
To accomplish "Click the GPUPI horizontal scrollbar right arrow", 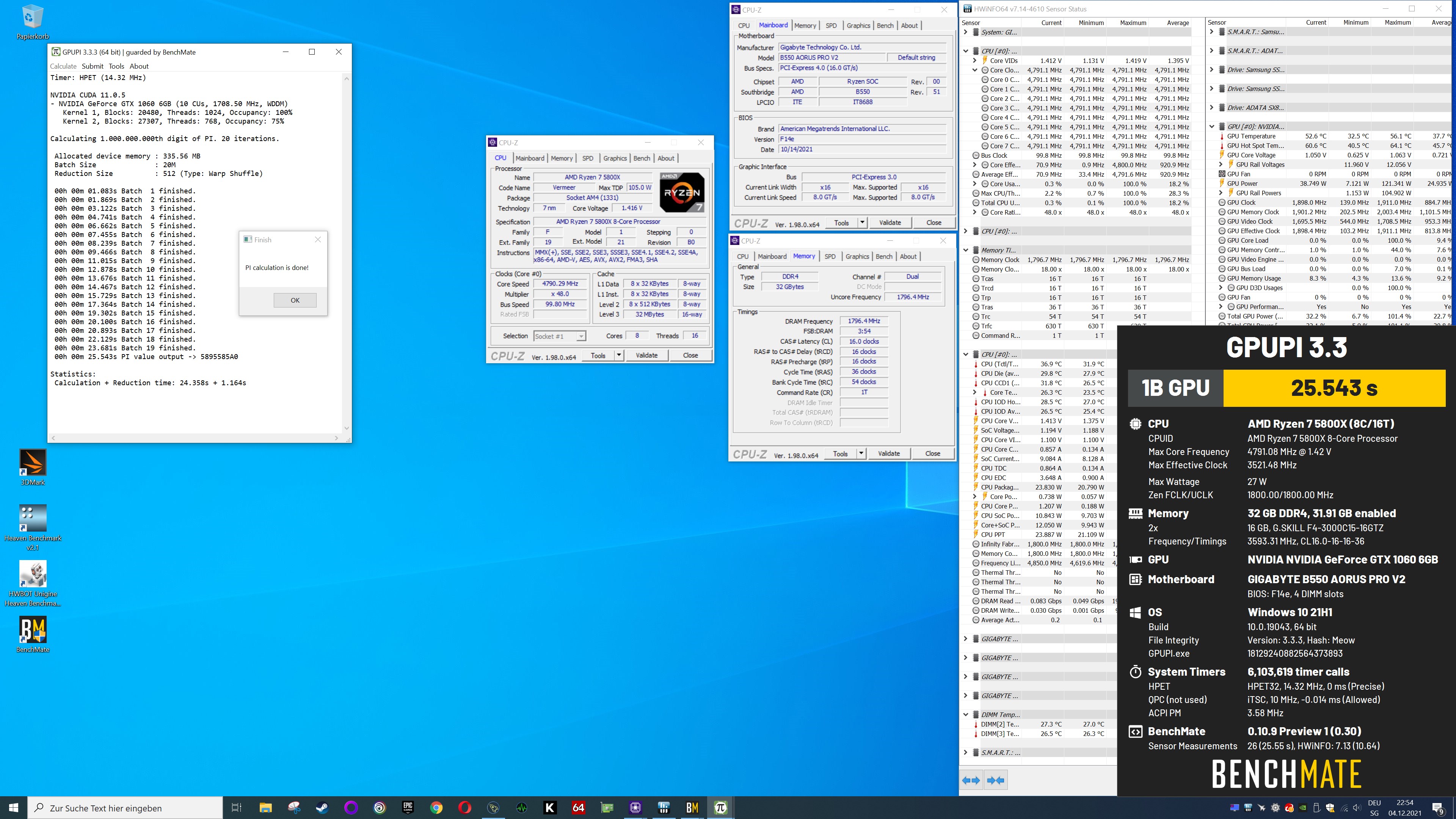I will (336, 438).
